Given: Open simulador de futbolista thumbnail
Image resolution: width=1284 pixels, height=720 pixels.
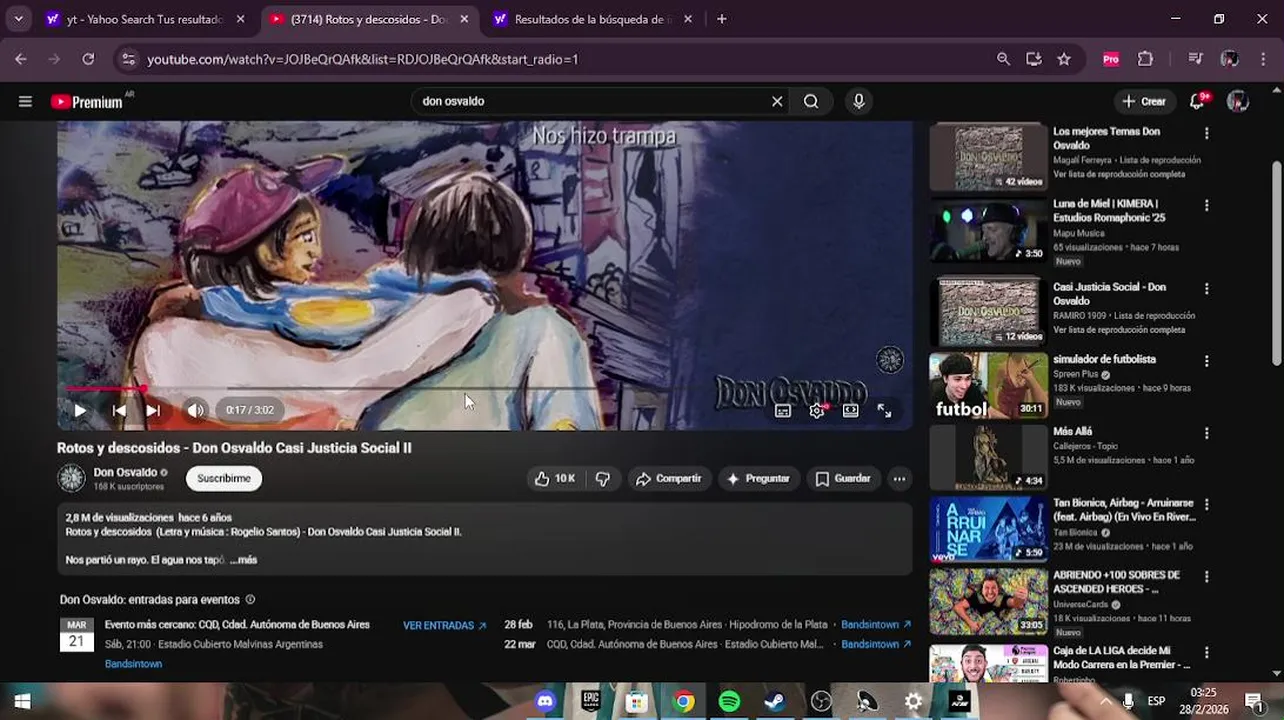Looking at the screenshot, I should [x=988, y=385].
